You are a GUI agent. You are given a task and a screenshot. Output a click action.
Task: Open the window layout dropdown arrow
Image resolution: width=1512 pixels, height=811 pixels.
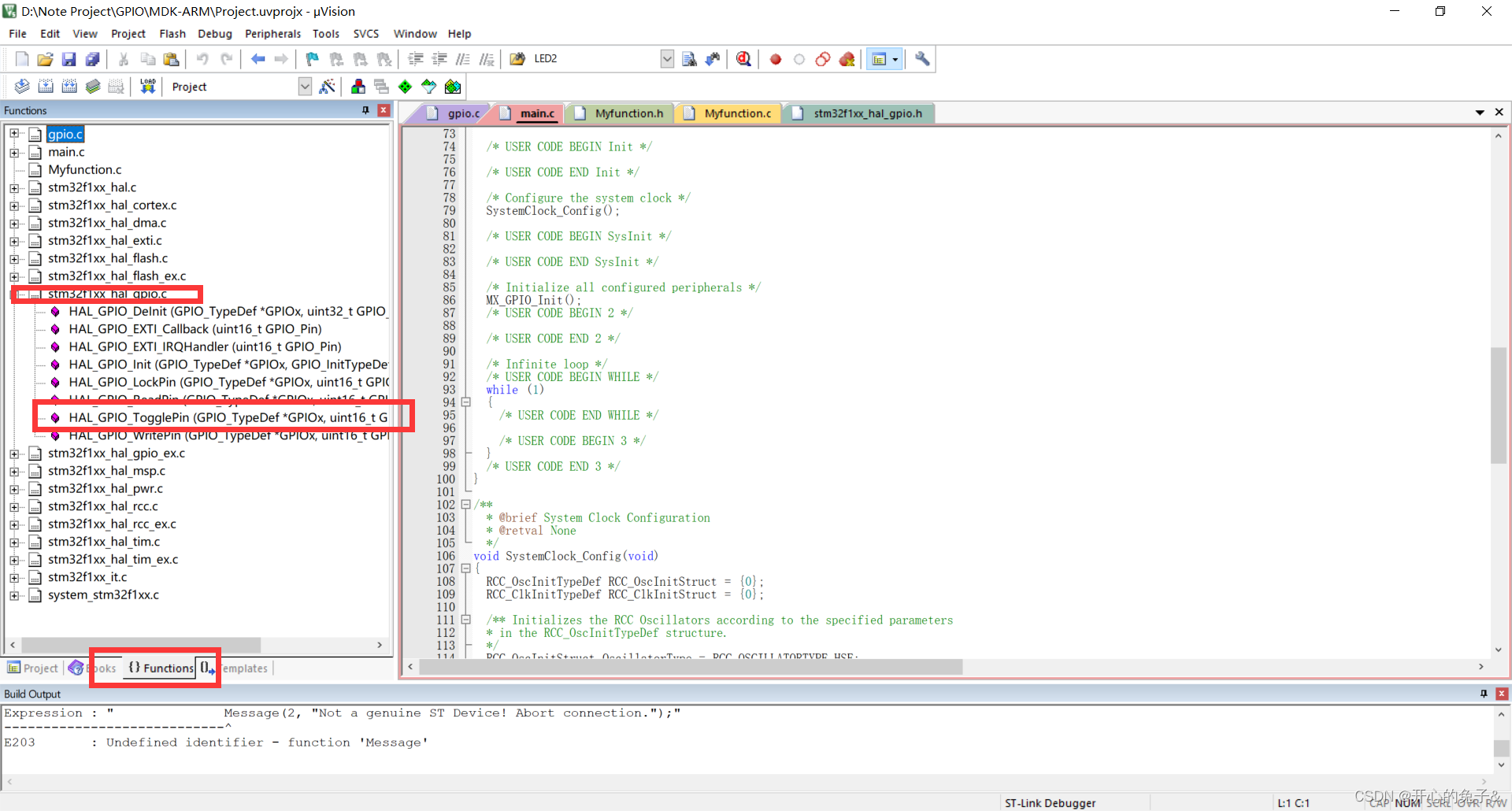pos(895,59)
